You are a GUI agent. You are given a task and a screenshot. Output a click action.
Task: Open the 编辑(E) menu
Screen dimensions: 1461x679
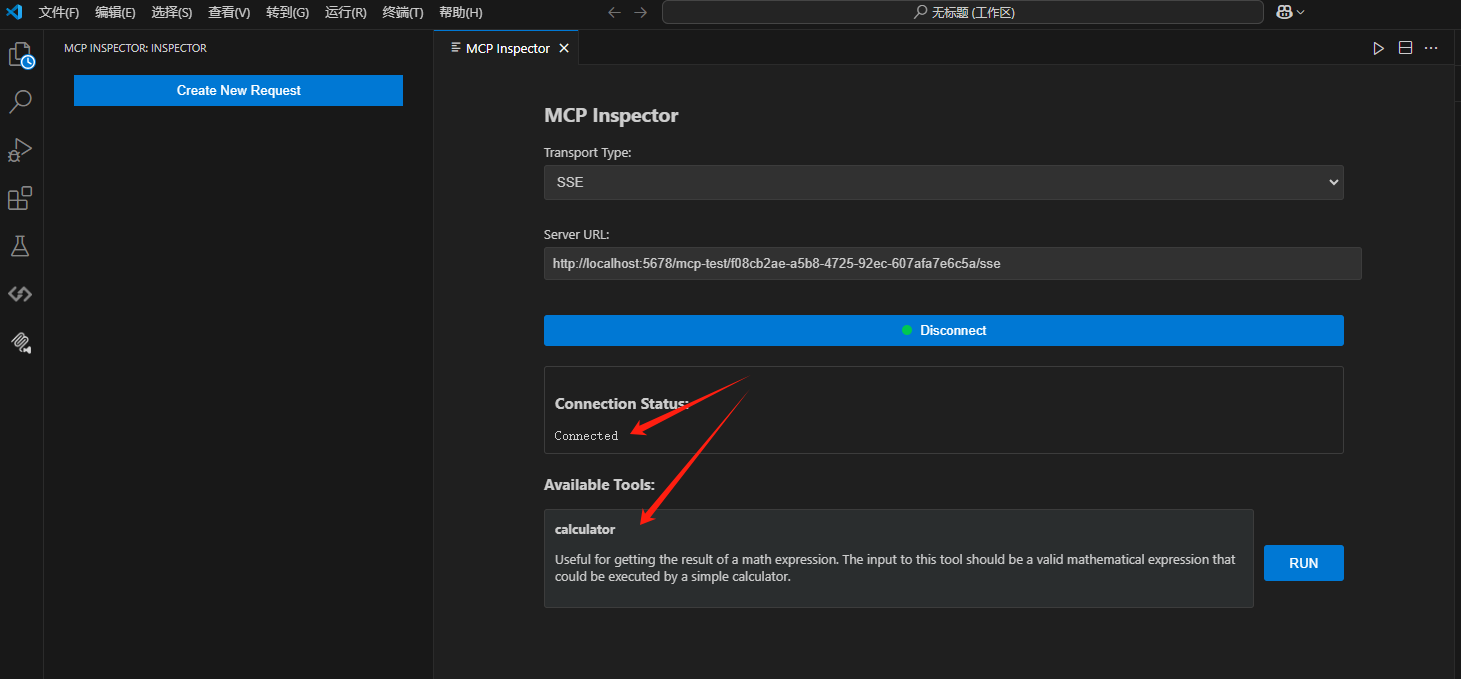(x=115, y=12)
